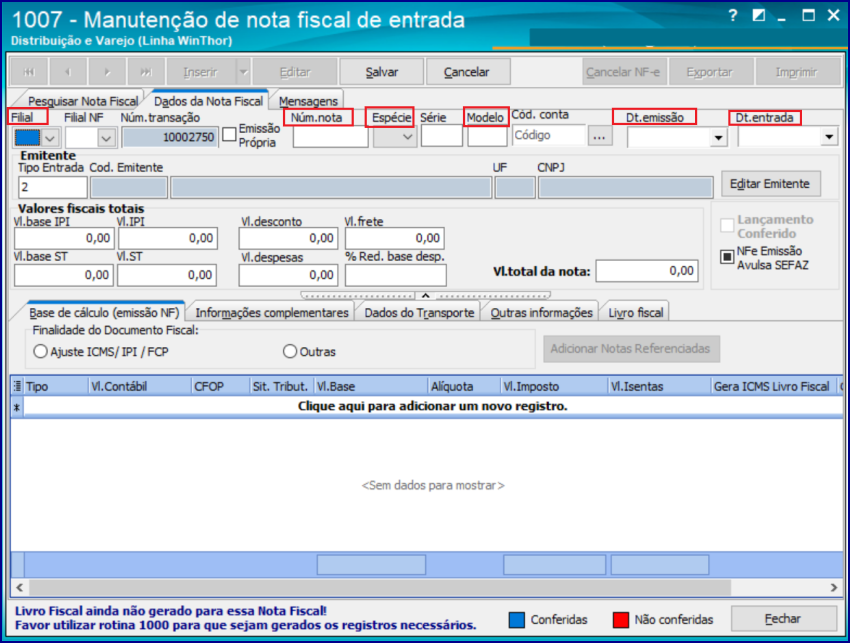
Task: Click grid scrollbar left arrow
Action: [20, 587]
